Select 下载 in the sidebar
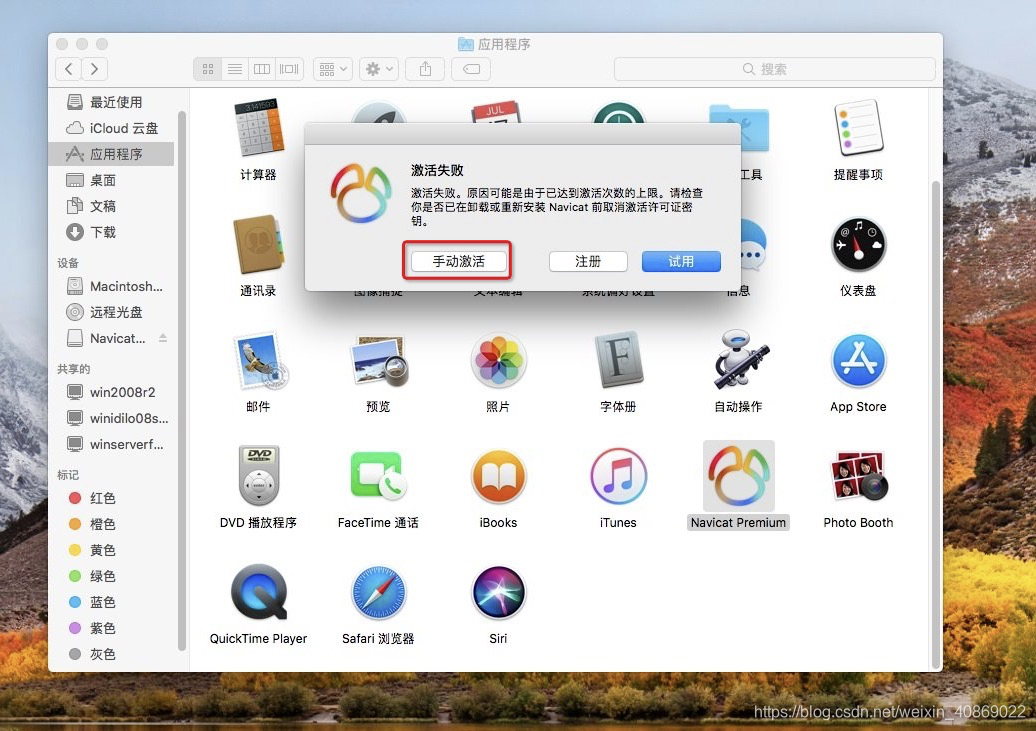This screenshot has height=731, width=1036. click(x=111, y=232)
